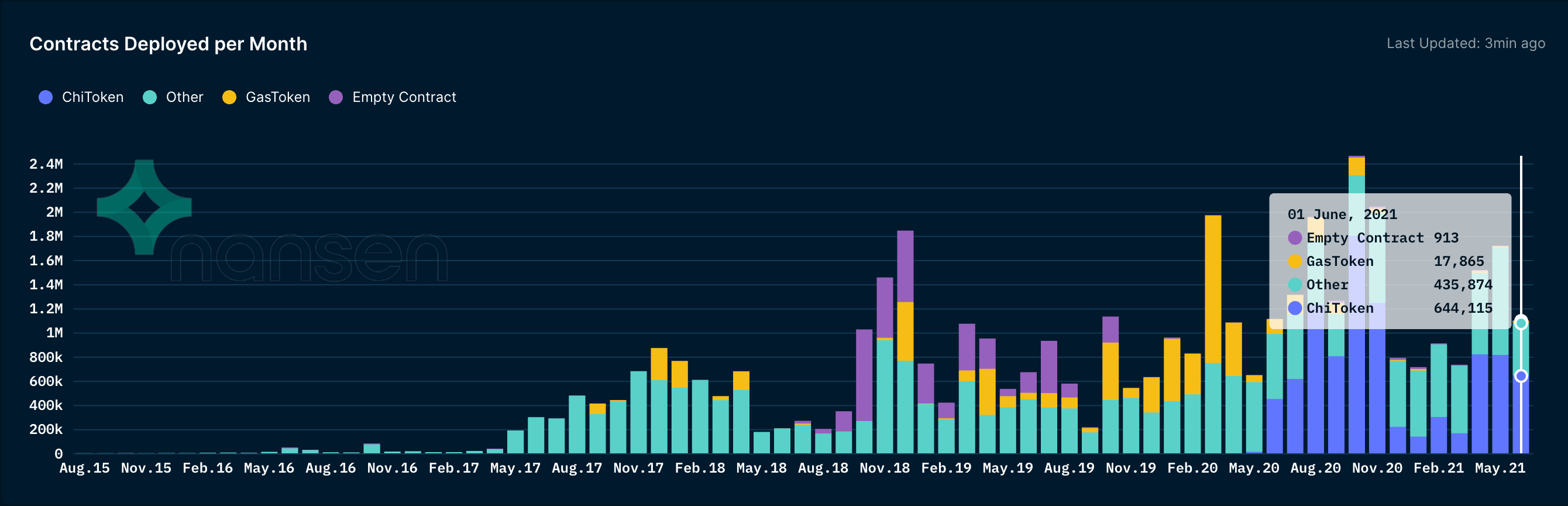1568x506 pixels.
Task: Select the "Contracts Deployed per Month" title
Action: pos(169,44)
